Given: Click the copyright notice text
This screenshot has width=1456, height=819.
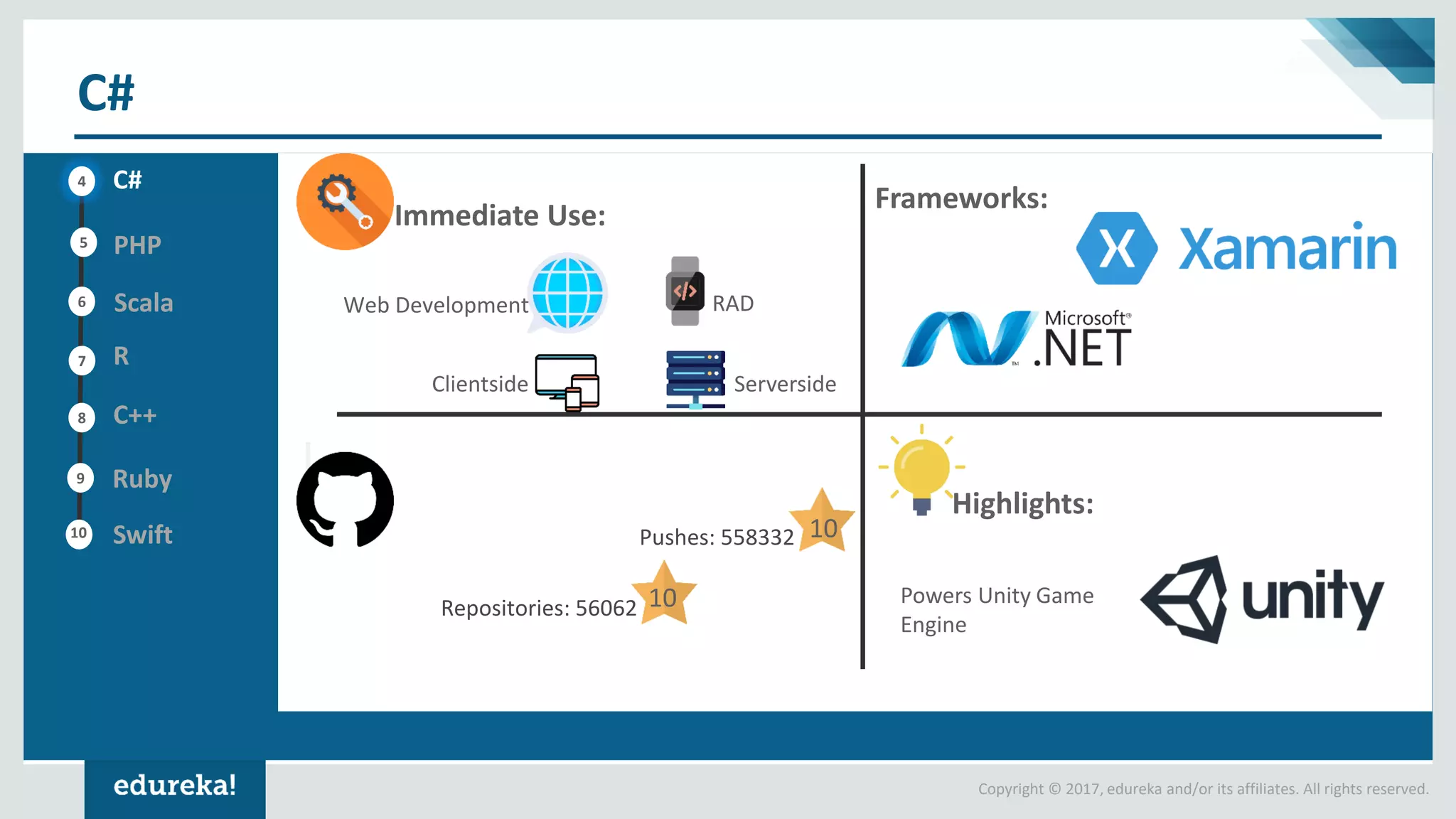Looking at the screenshot, I should coord(1203,789).
